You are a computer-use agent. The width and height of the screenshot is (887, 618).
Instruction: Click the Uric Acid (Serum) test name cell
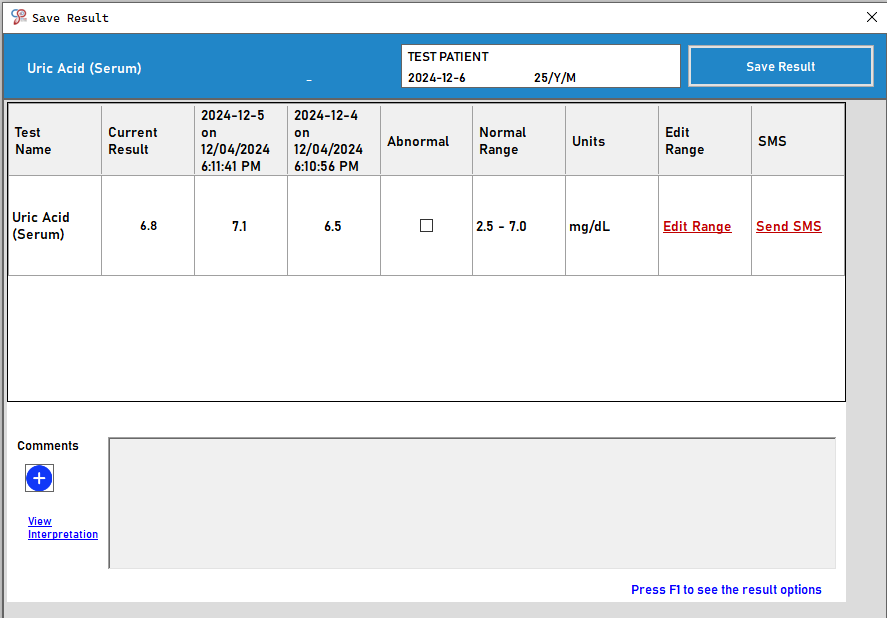(x=41, y=226)
